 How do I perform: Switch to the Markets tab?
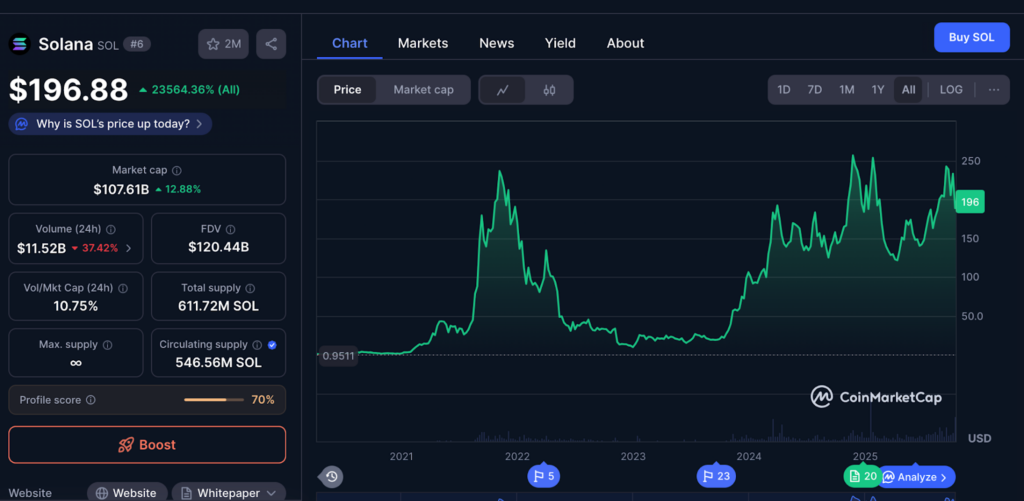click(x=423, y=43)
